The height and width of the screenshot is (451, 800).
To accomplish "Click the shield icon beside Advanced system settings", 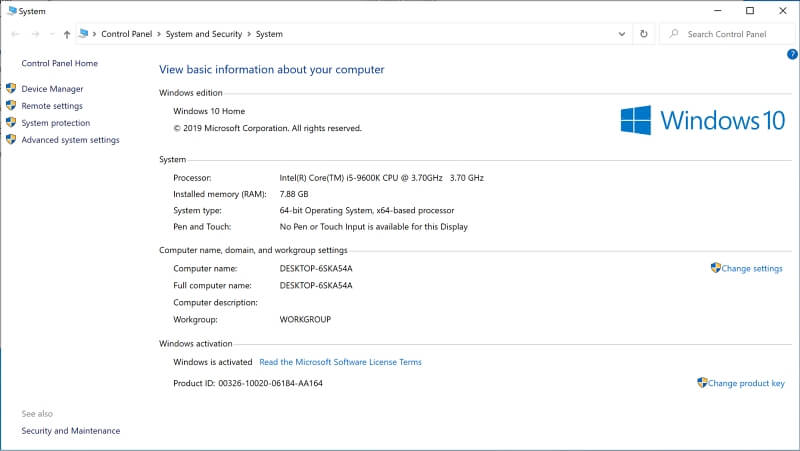I will tap(11, 139).
